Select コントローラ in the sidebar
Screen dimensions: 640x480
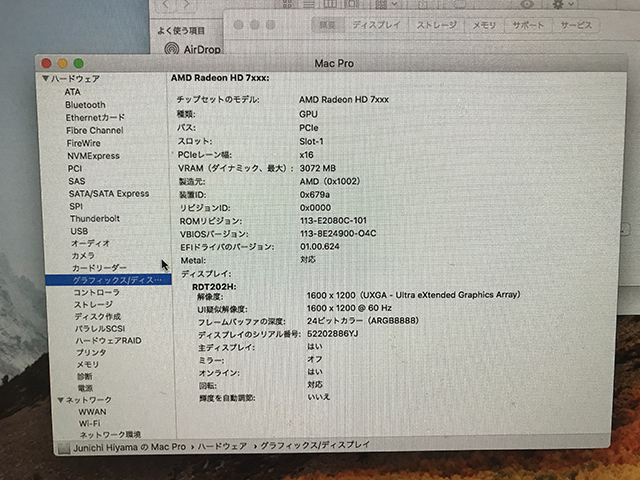tap(96, 292)
